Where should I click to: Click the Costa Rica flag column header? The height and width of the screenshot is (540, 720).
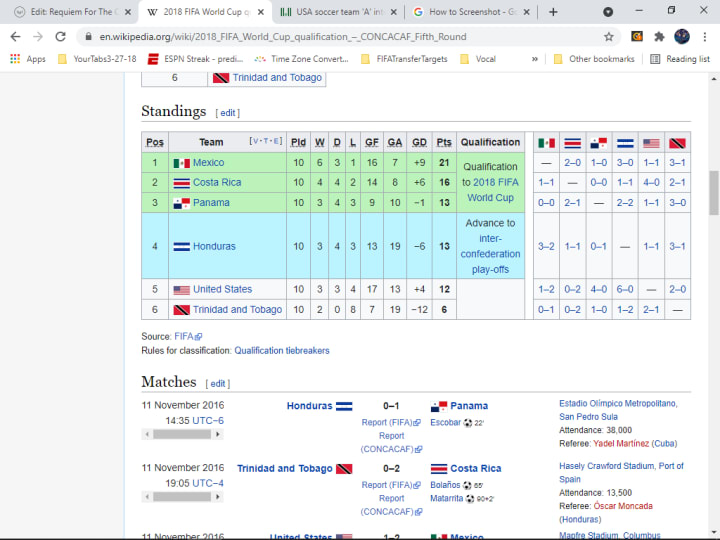coord(573,143)
